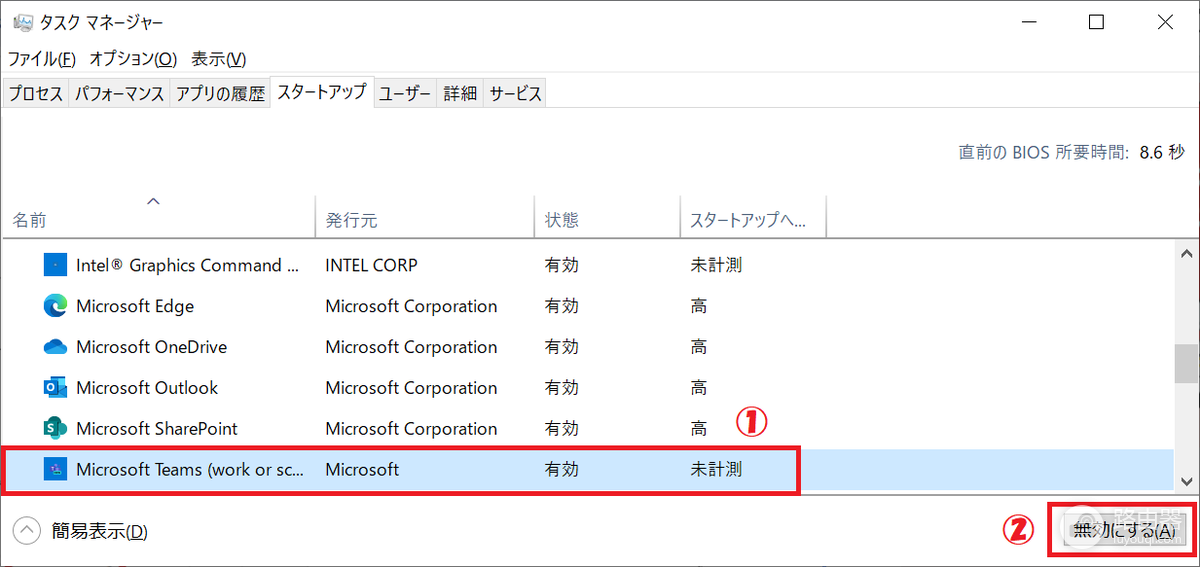Click the 未計測 value in Teams row
Screen dimensions: 1200x567
click(x=716, y=469)
